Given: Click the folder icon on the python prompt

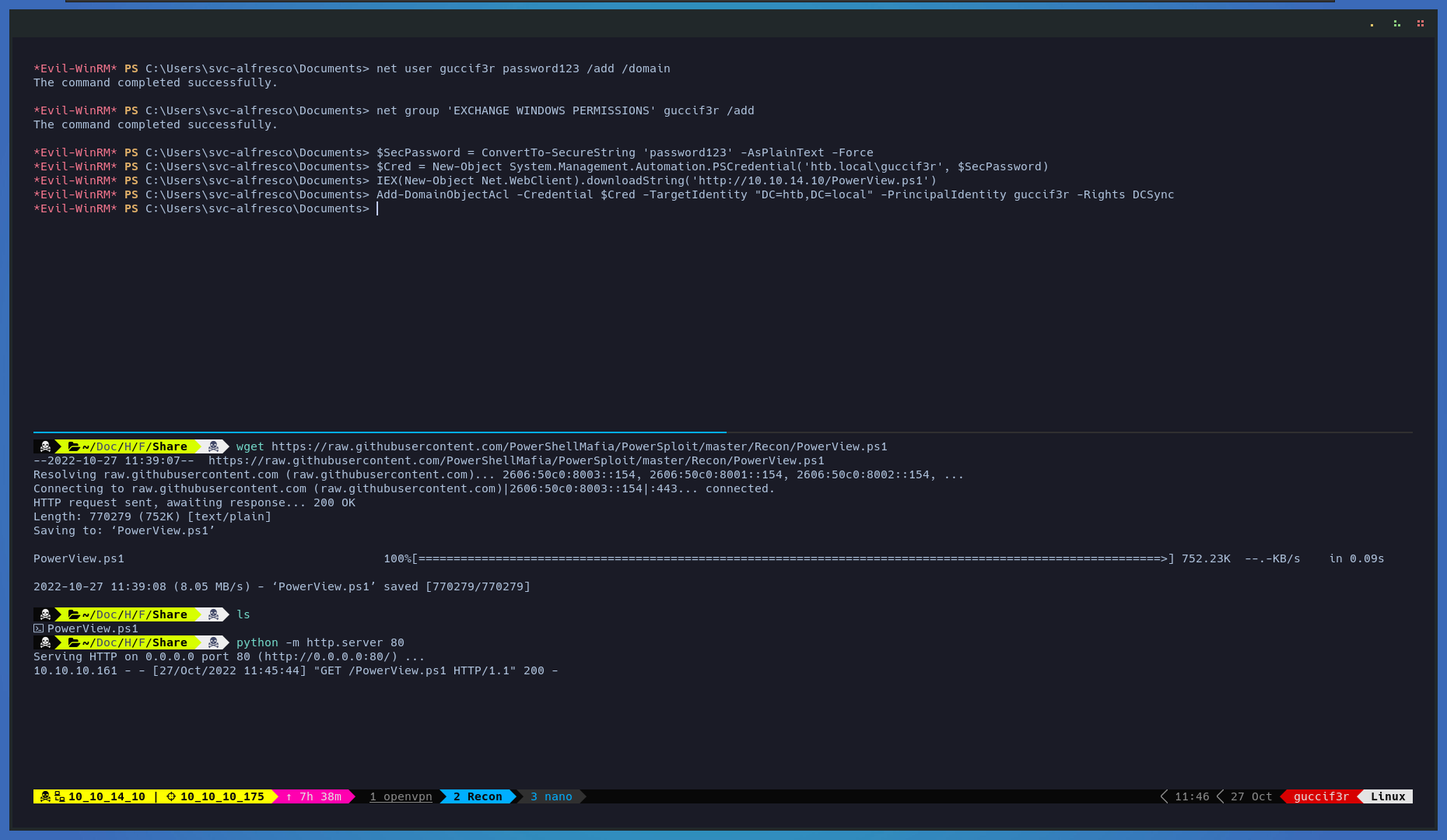Looking at the screenshot, I should pyautogui.click(x=74, y=642).
